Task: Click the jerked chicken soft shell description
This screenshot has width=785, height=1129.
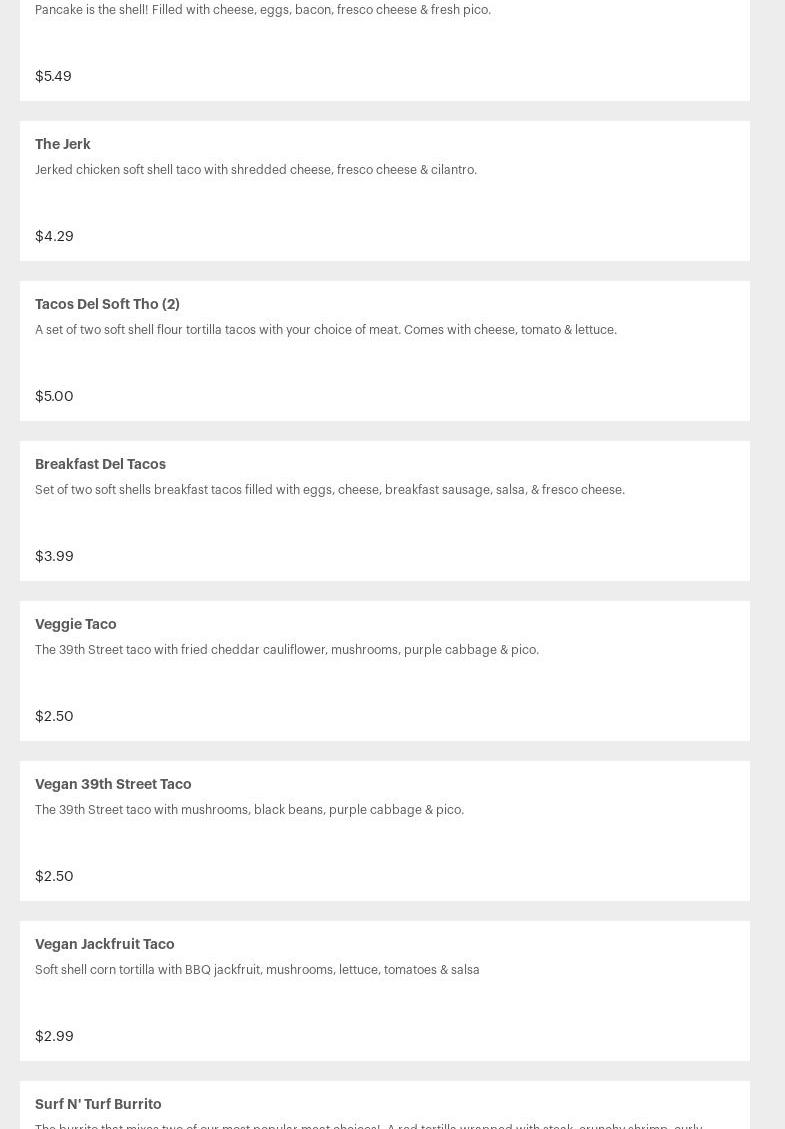Action: coord(256,170)
